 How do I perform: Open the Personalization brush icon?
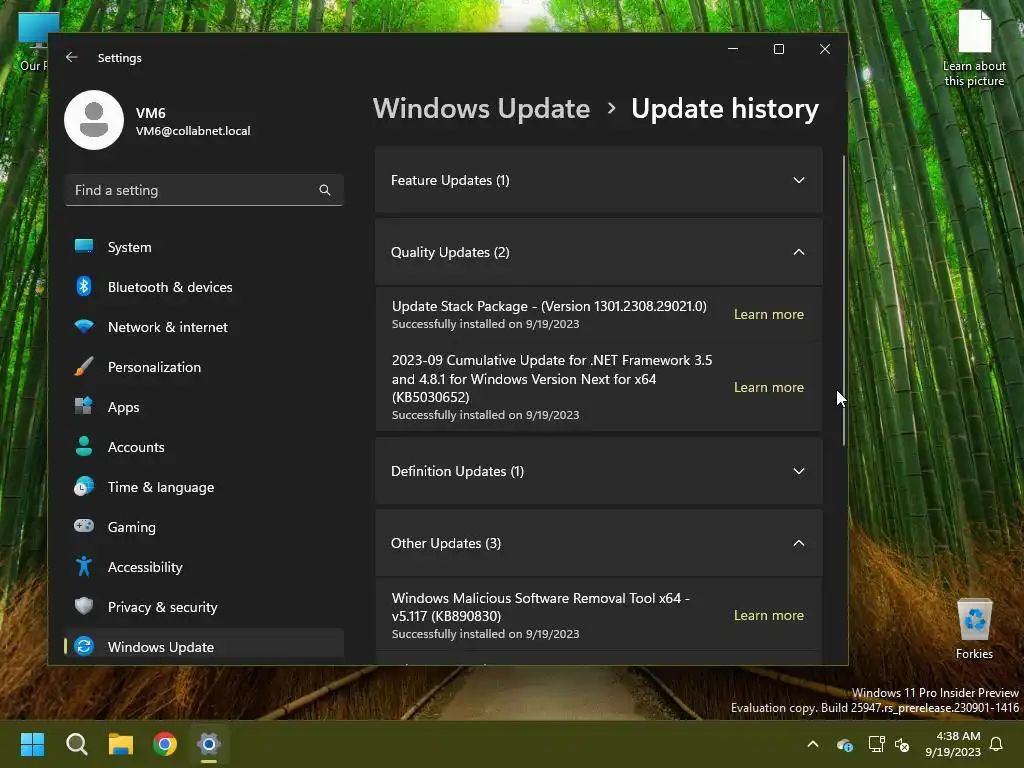[84, 366]
